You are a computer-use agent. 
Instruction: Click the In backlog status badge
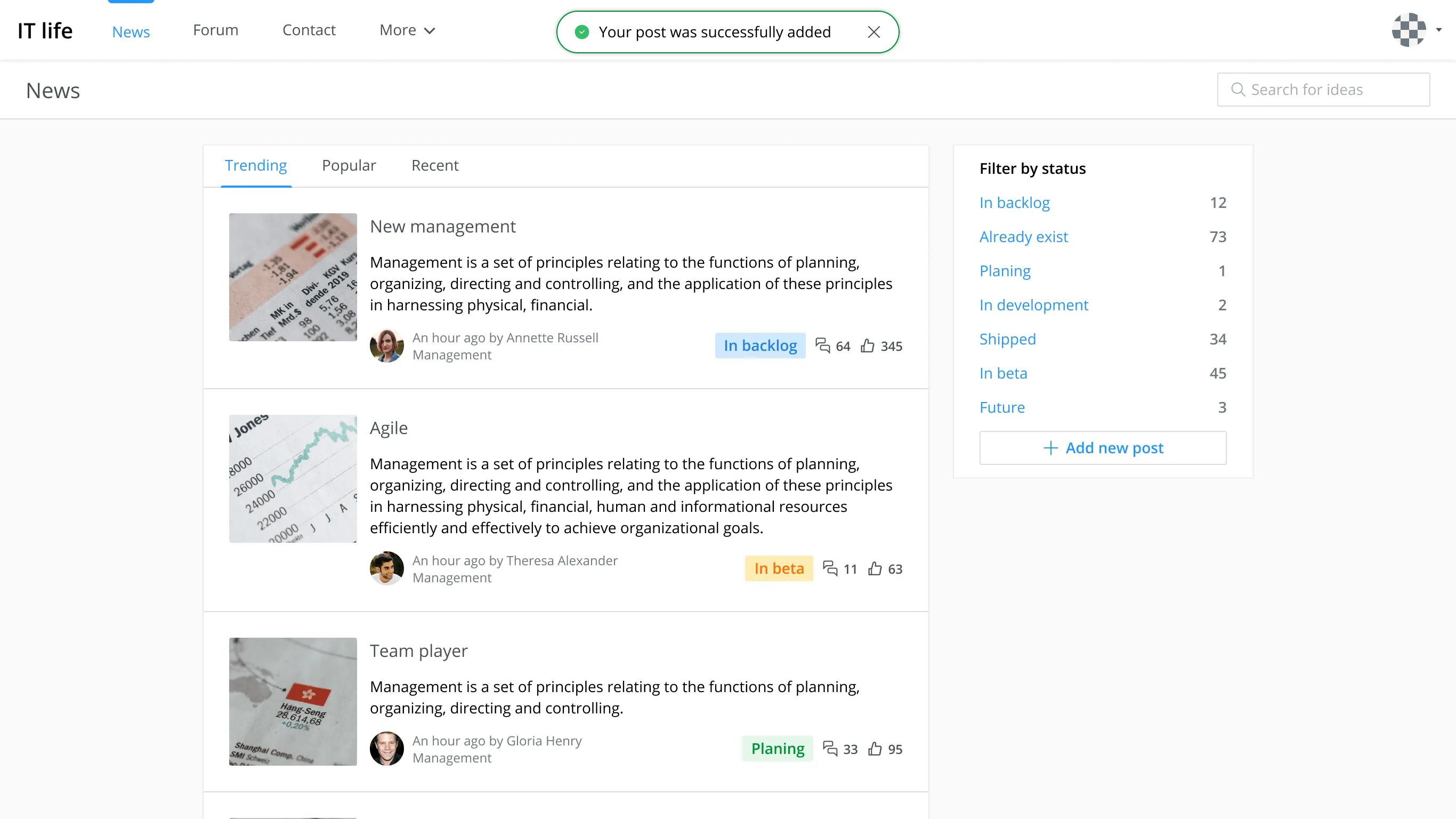[x=760, y=346]
